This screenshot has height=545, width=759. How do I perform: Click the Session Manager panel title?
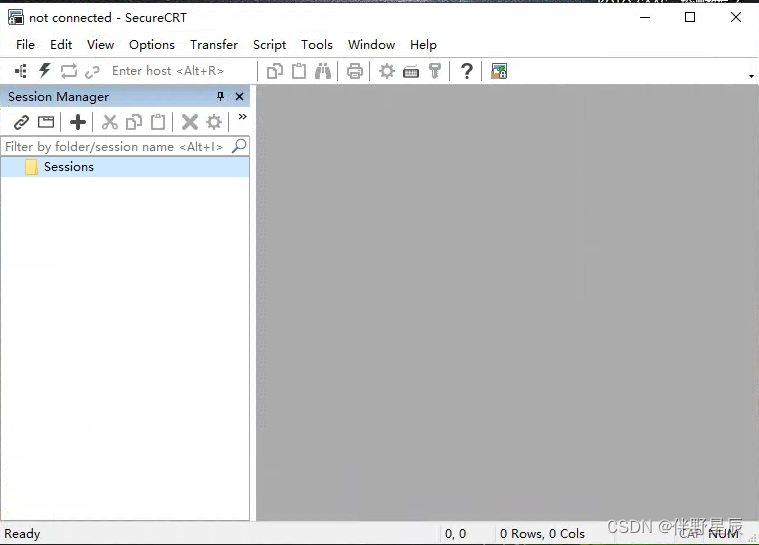click(x=59, y=97)
